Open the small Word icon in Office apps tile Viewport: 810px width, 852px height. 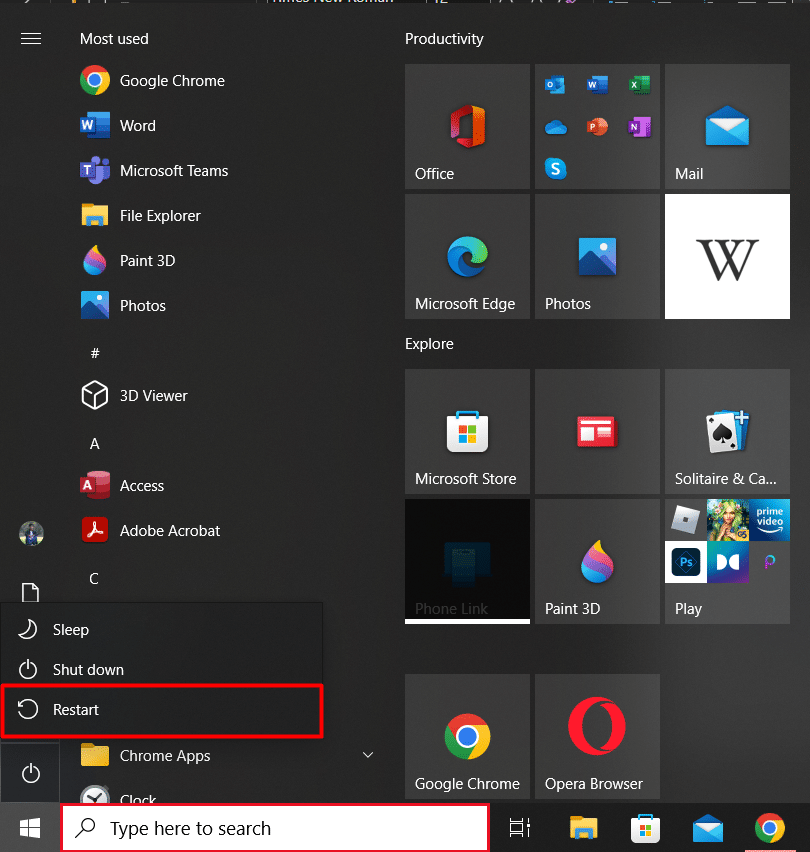597,85
